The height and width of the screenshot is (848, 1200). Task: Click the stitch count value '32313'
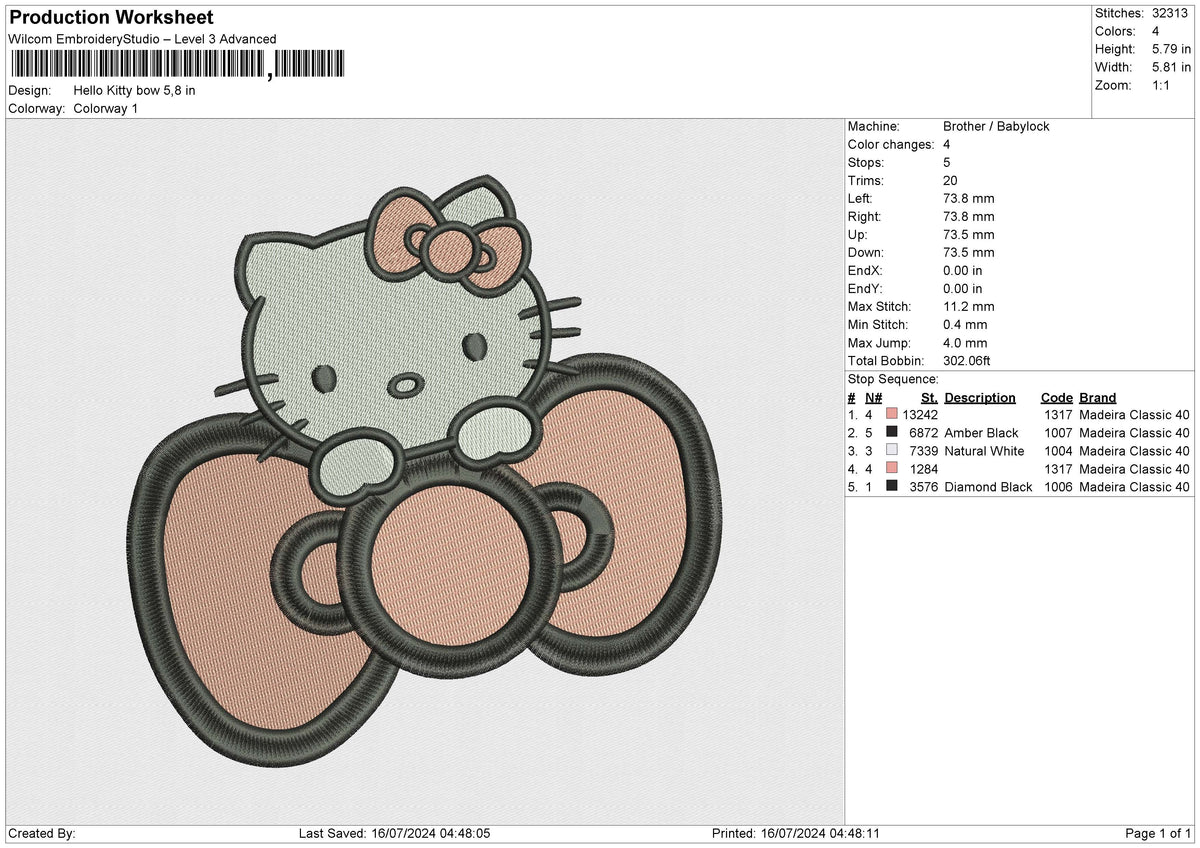[x=1171, y=14]
